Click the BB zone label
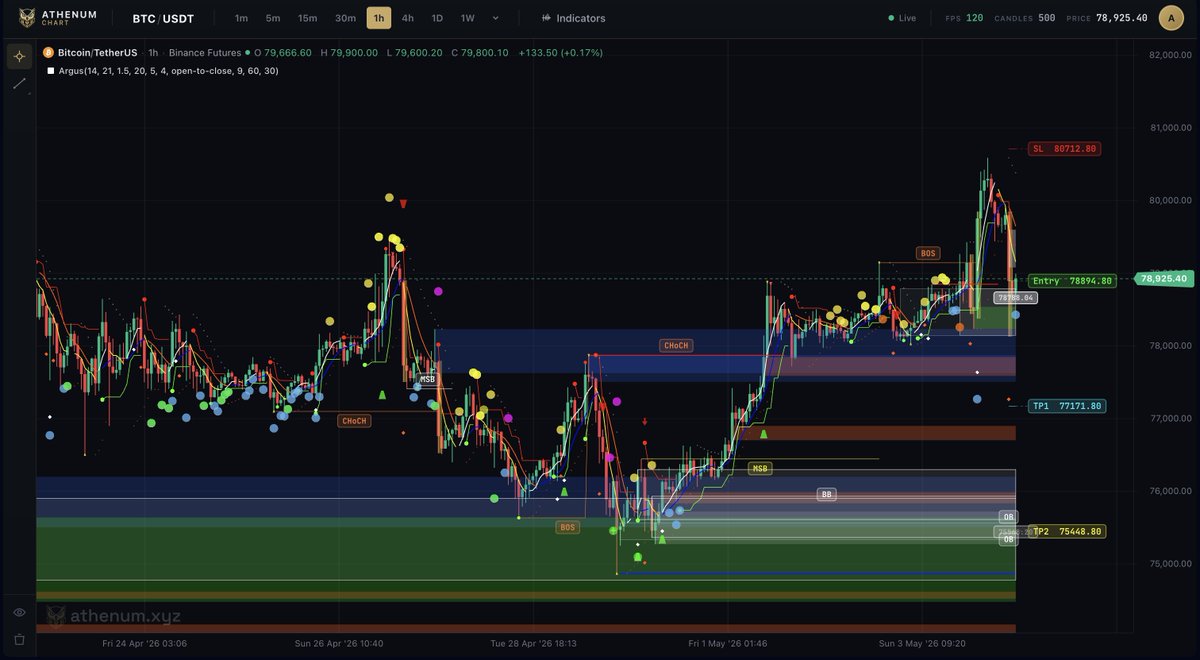The height and width of the screenshot is (660, 1200). (x=826, y=494)
